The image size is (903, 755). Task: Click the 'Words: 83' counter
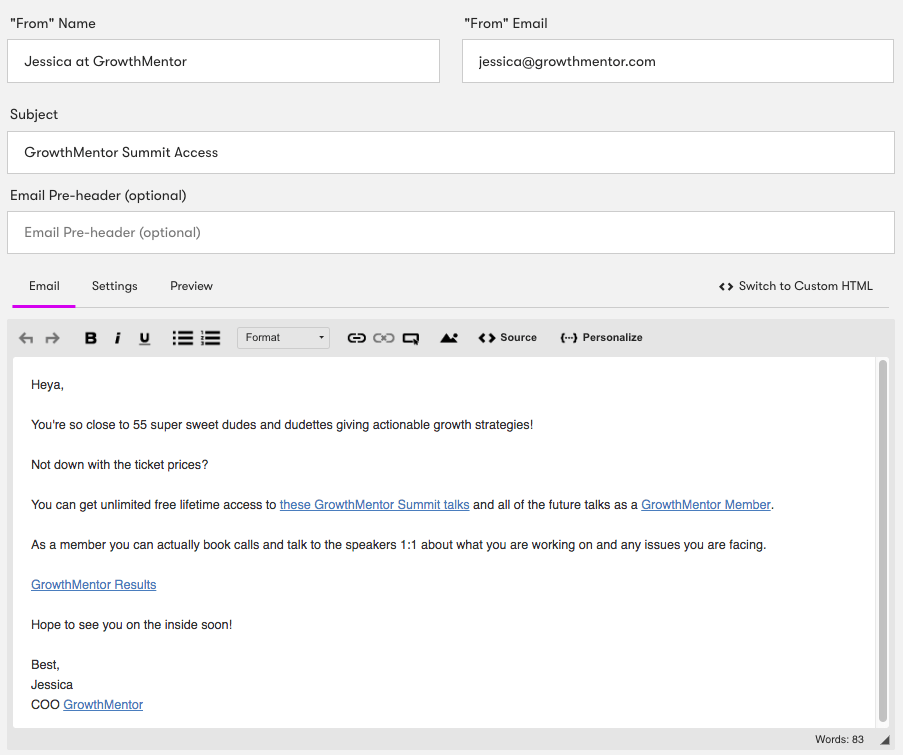click(x=839, y=739)
